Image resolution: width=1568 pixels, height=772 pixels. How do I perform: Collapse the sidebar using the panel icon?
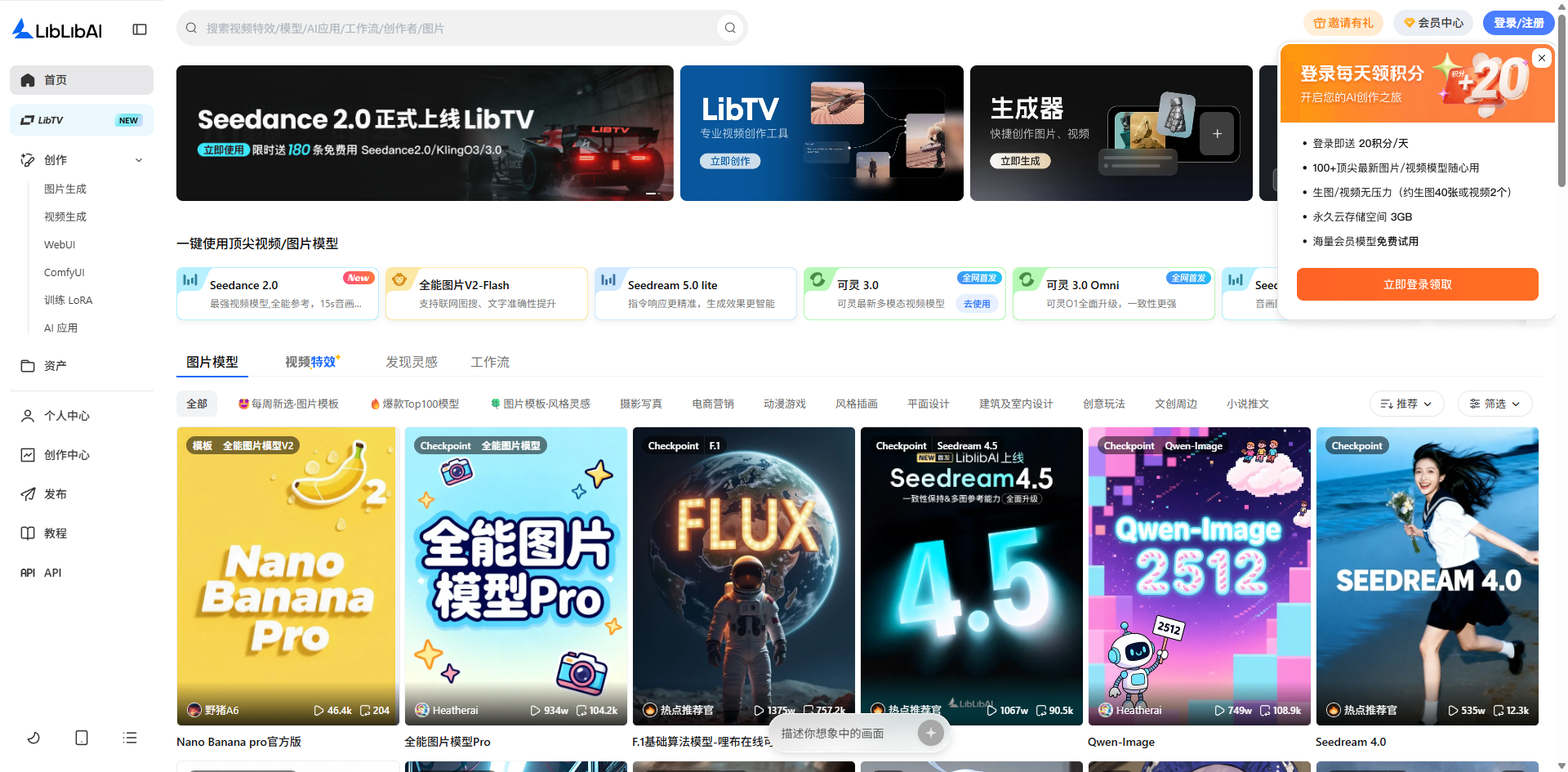click(140, 29)
